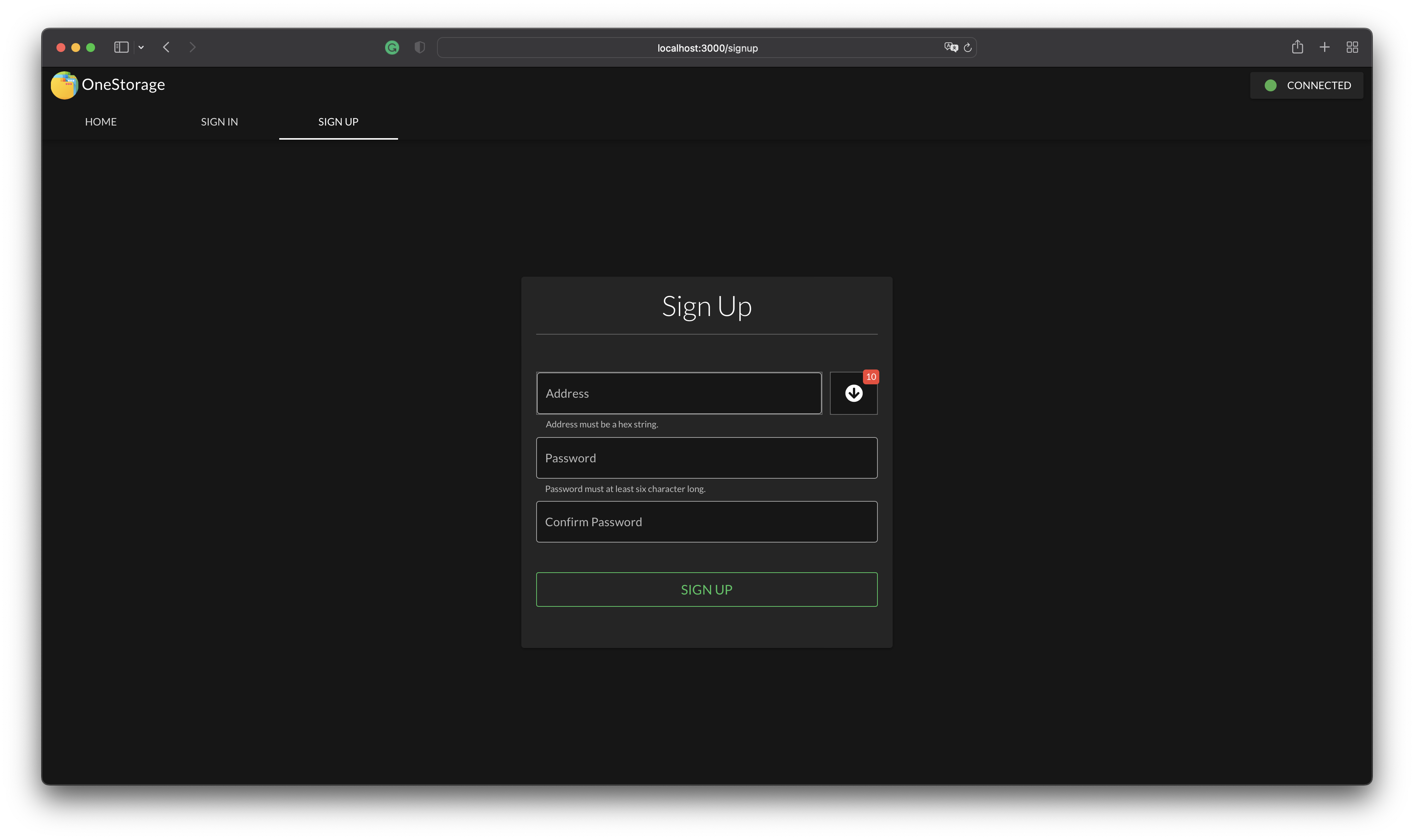Open a new tab with plus icon
Screen dimensions: 1414x840
pos(1324,47)
